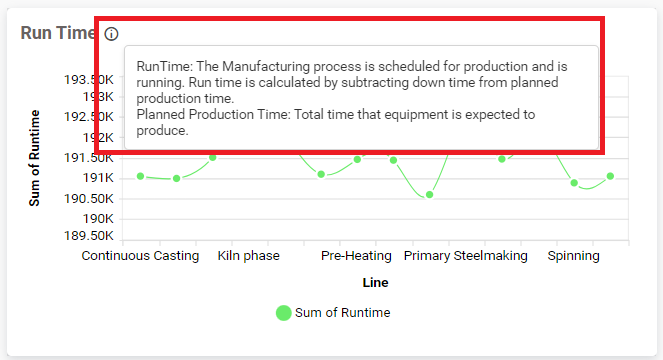Select the rightmost data point on the line
663x360 pixels.
(610, 176)
